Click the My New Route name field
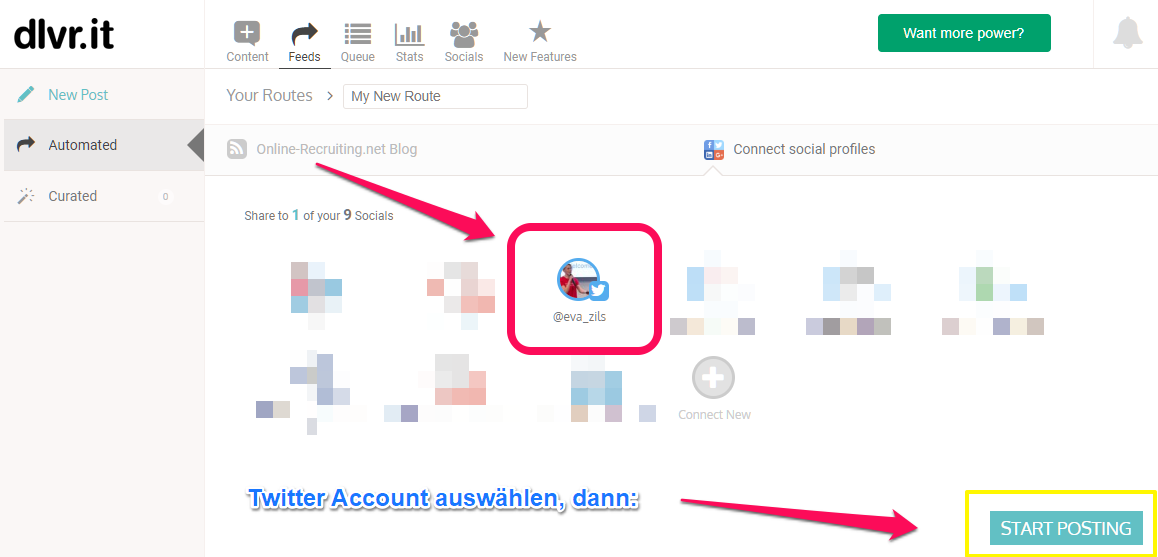Screen dimensions: 1158x557 pyautogui.click(x=435, y=96)
